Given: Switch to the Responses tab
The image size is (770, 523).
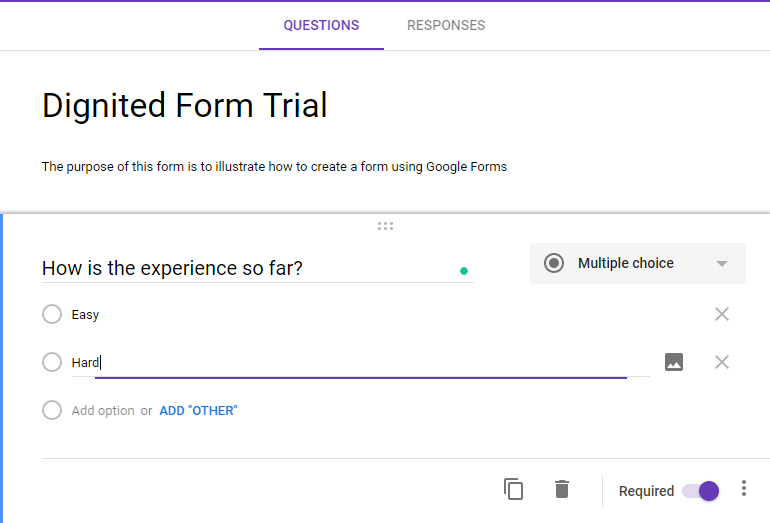Looking at the screenshot, I should [x=446, y=25].
